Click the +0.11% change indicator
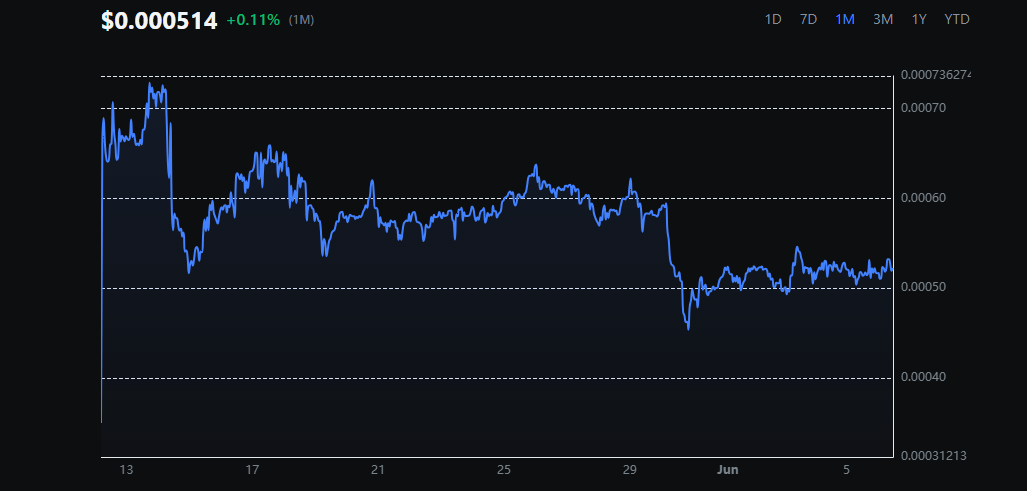Image resolution: width=1027 pixels, height=491 pixels. (x=254, y=20)
